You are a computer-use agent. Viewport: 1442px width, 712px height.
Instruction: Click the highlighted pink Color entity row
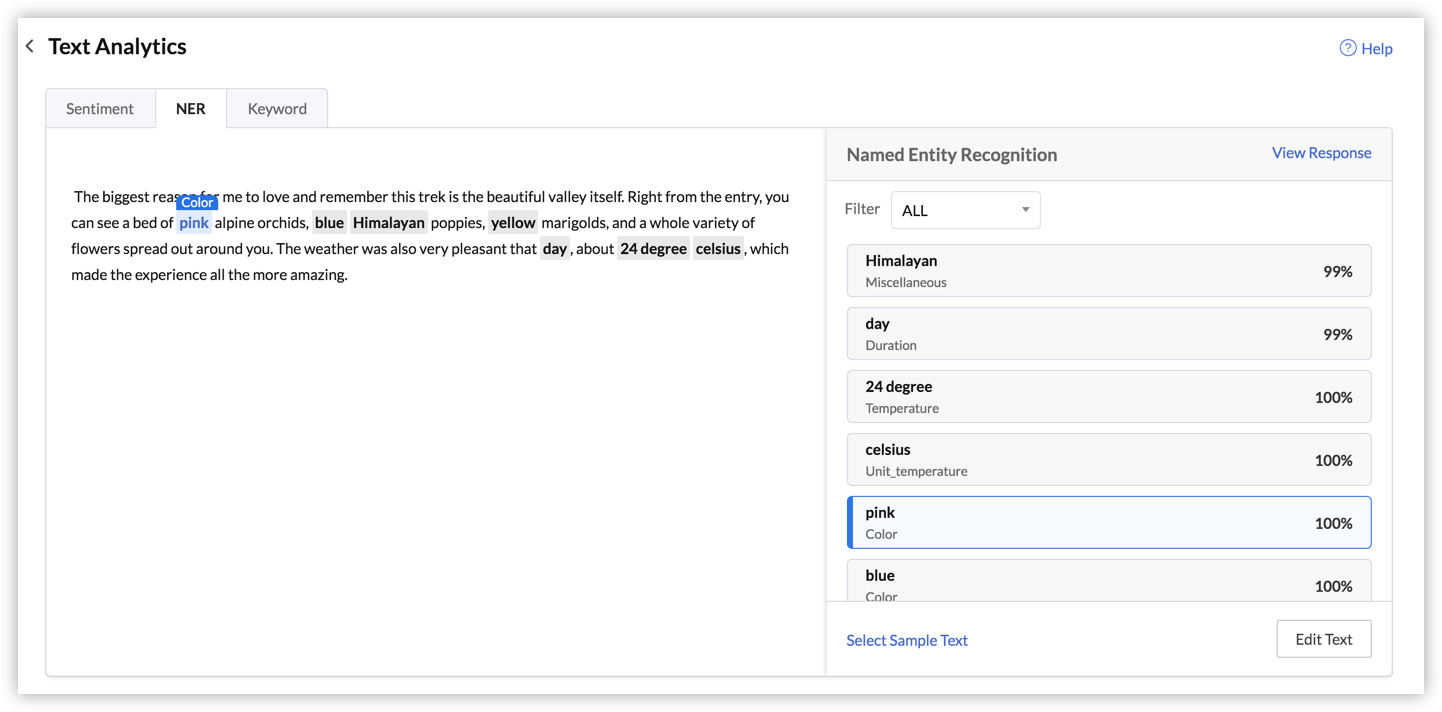pos(1109,523)
